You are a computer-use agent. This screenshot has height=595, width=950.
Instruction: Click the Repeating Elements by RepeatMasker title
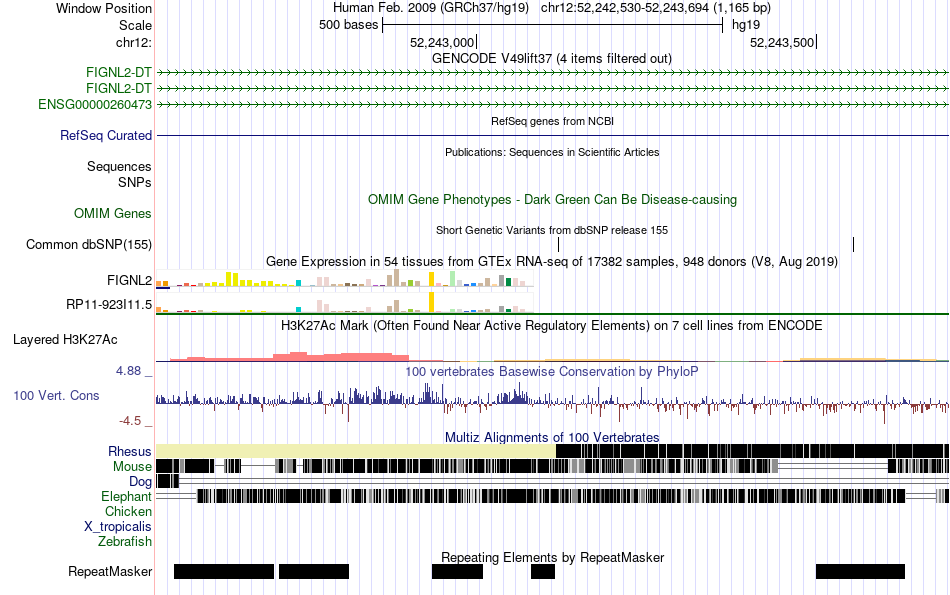click(552, 557)
